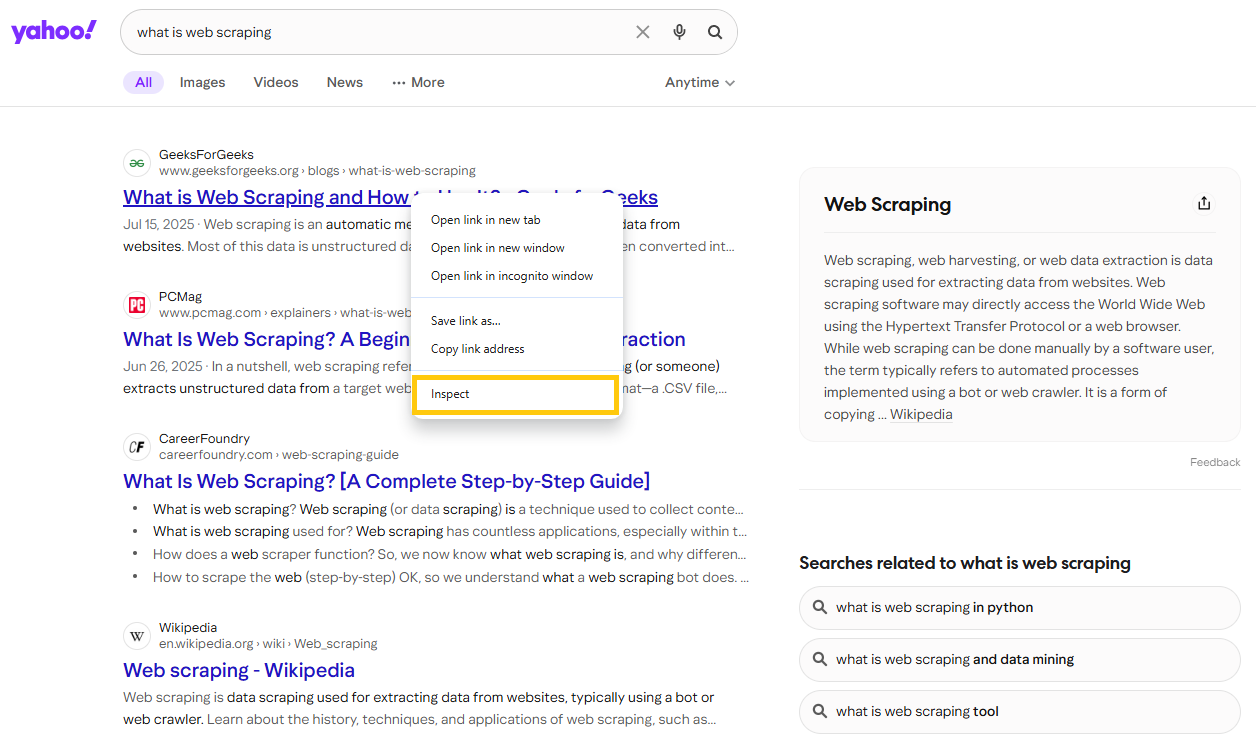Click the Feedback link under knowledge panel
The image size is (1256, 739).
point(1214,462)
